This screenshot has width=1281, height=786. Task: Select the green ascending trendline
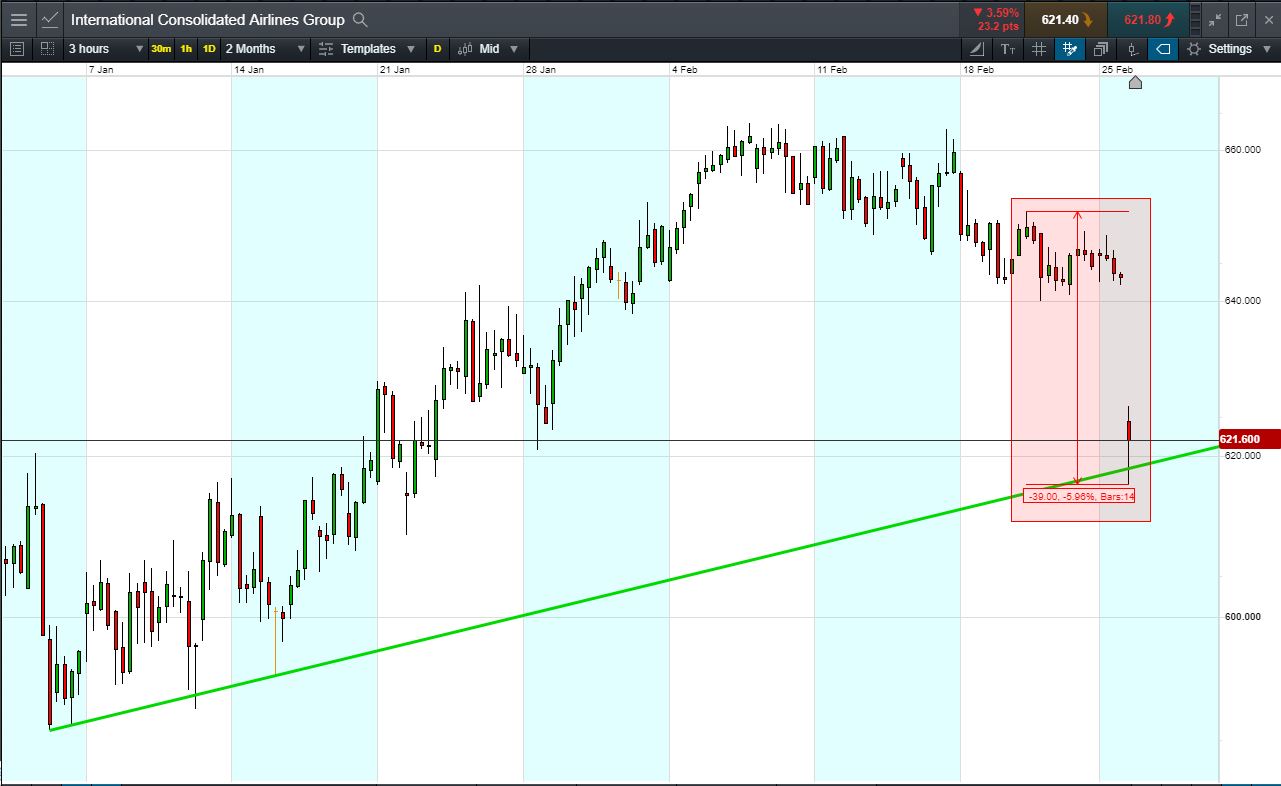pyautogui.click(x=635, y=586)
